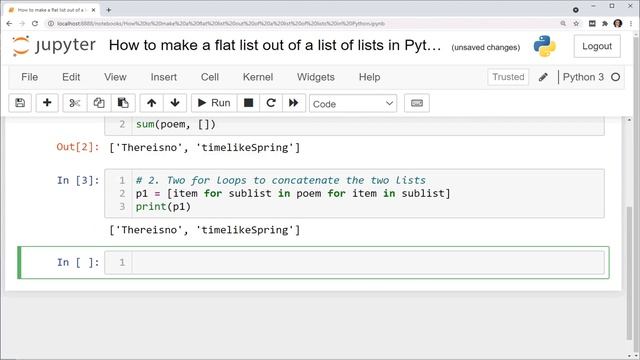Interrupt the kernel with stop icon

click(x=248, y=103)
